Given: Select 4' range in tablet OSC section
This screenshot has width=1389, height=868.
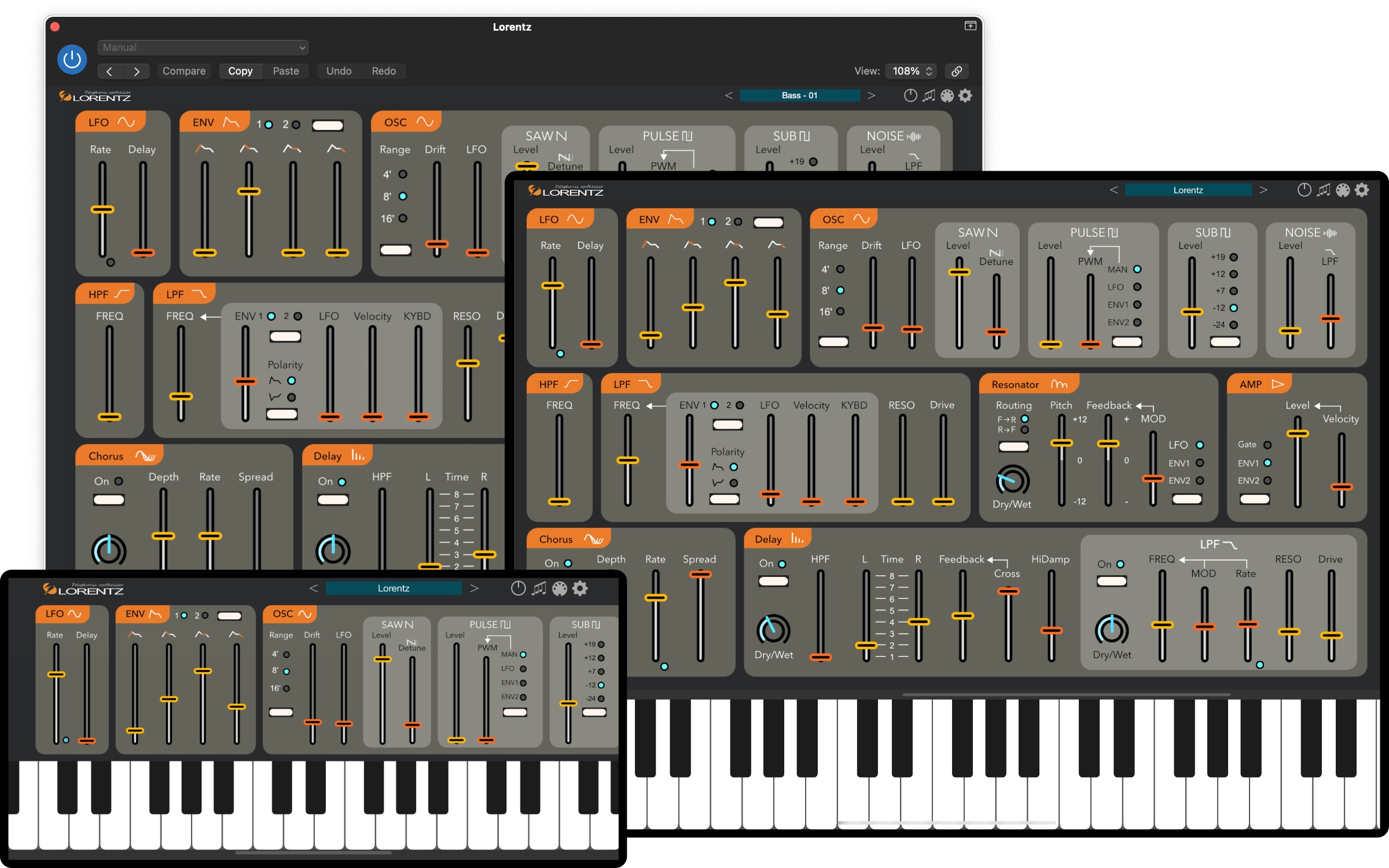Looking at the screenshot, I should 840,269.
